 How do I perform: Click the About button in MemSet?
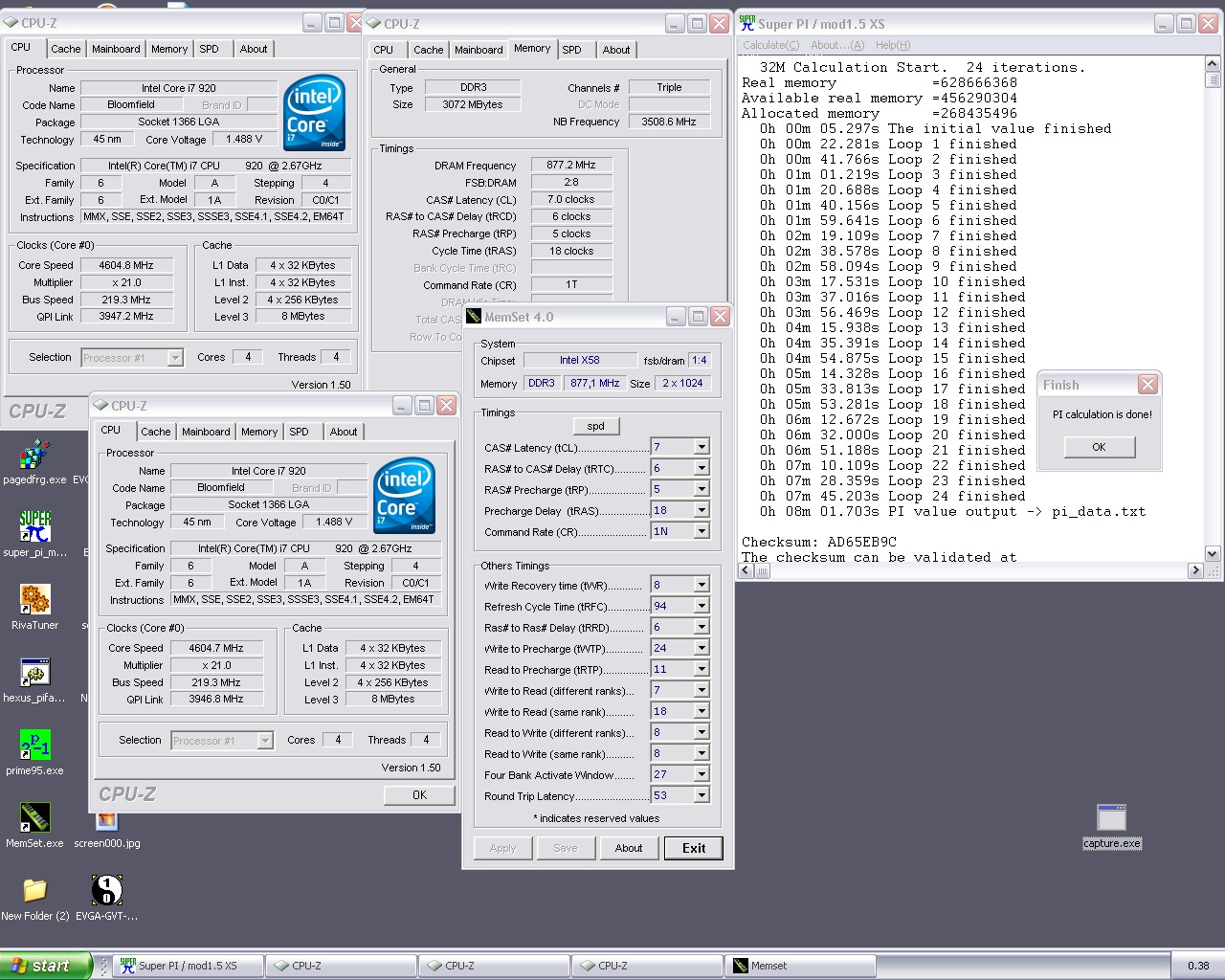point(629,848)
